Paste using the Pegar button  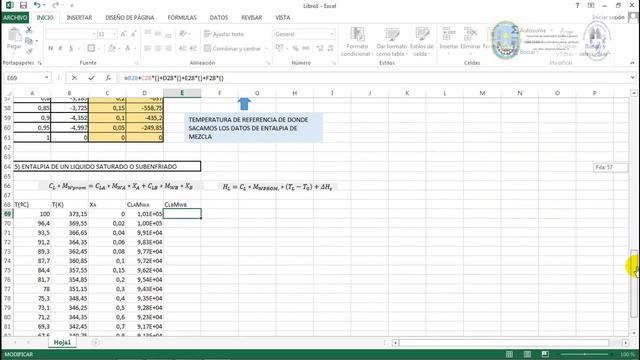14,39
